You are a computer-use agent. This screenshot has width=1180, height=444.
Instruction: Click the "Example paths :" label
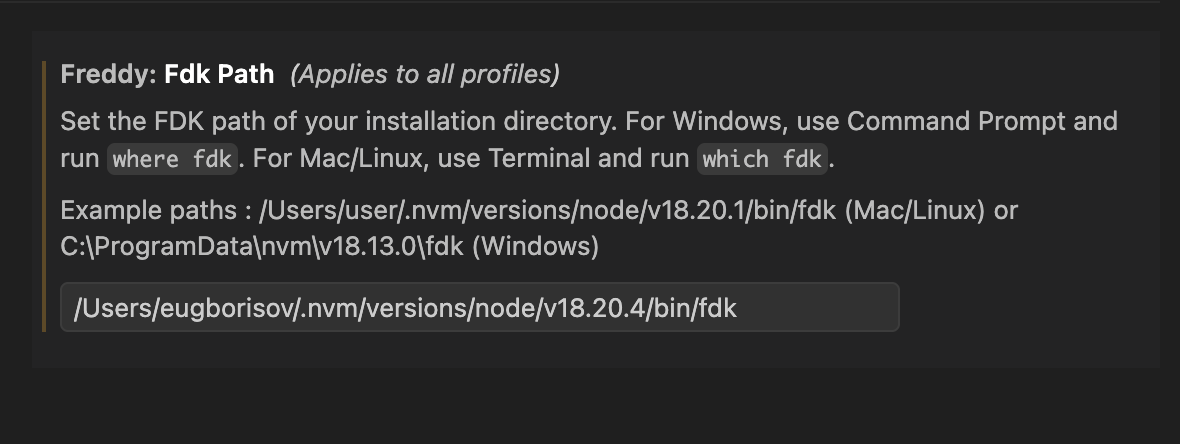point(156,211)
